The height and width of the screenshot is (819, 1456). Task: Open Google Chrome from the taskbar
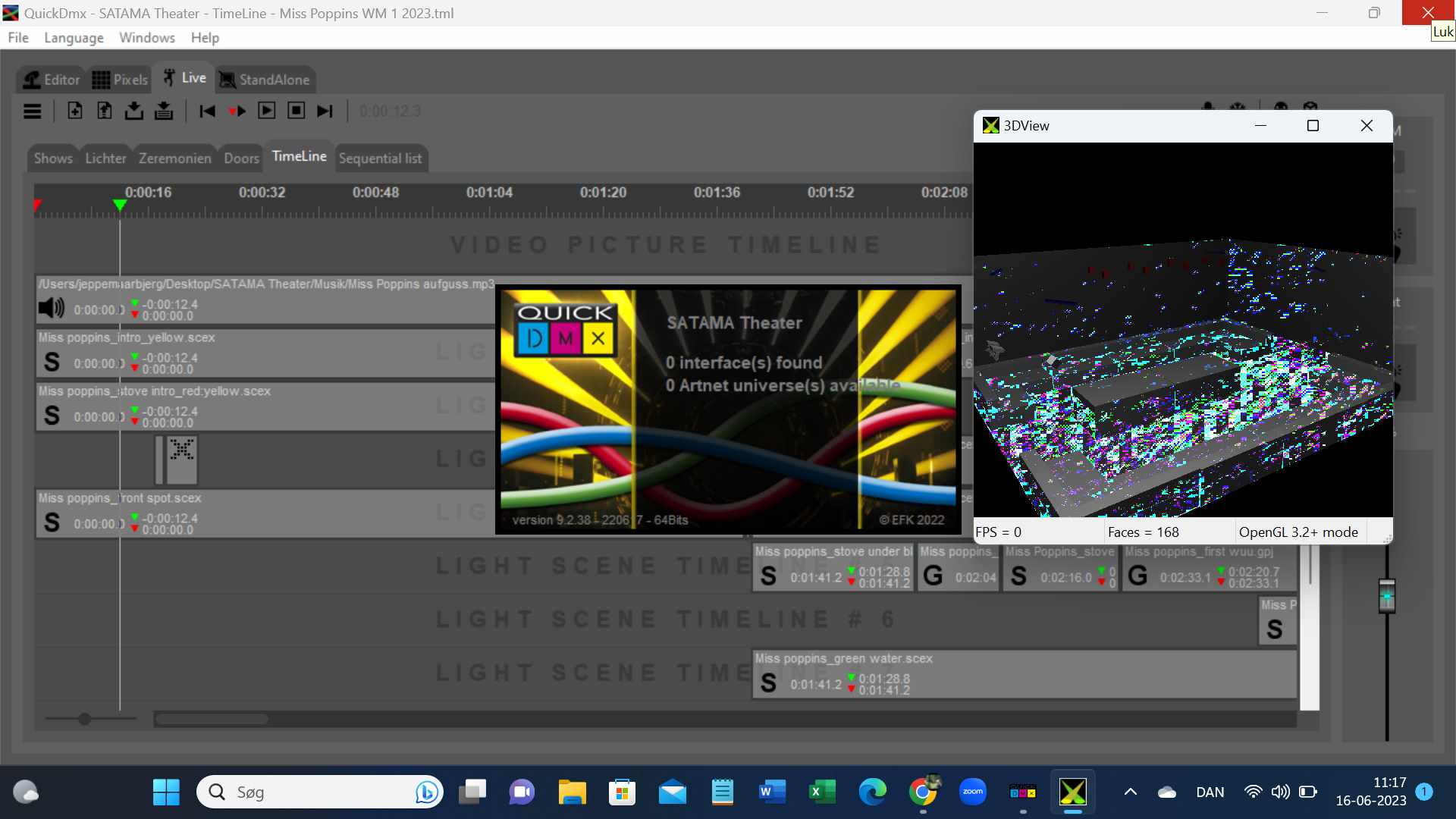923,792
